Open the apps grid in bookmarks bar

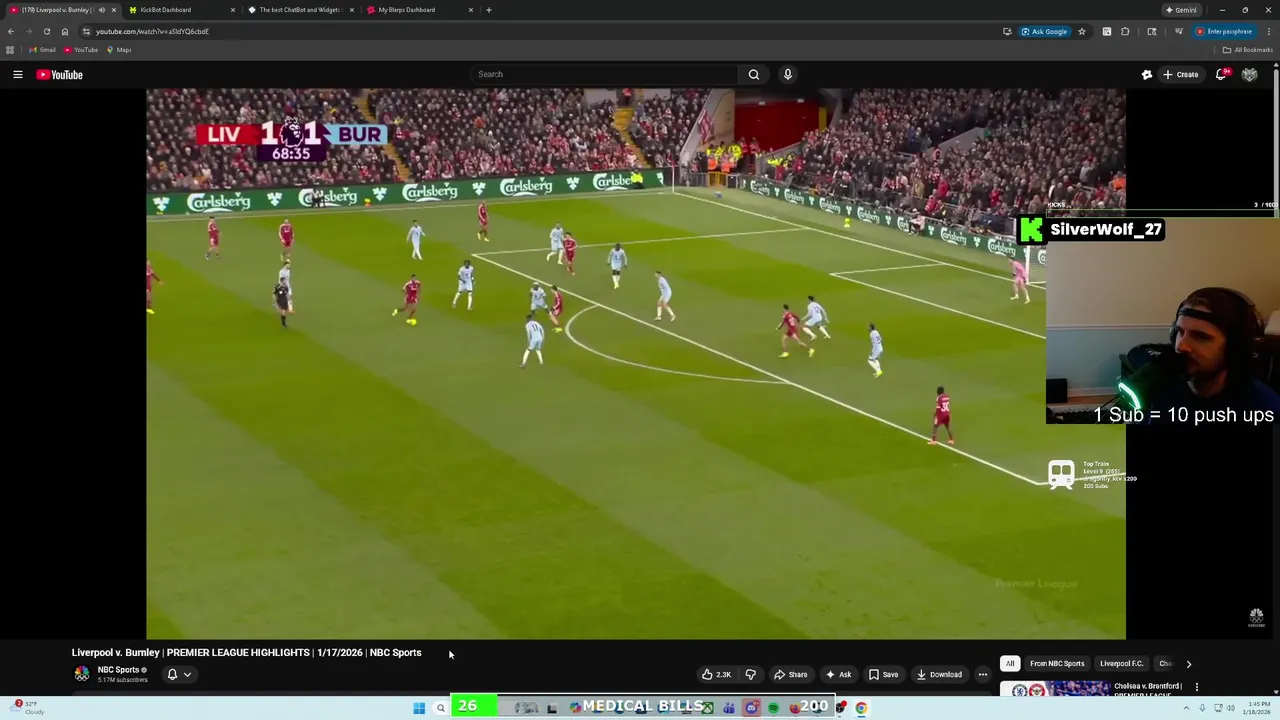(x=10, y=50)
